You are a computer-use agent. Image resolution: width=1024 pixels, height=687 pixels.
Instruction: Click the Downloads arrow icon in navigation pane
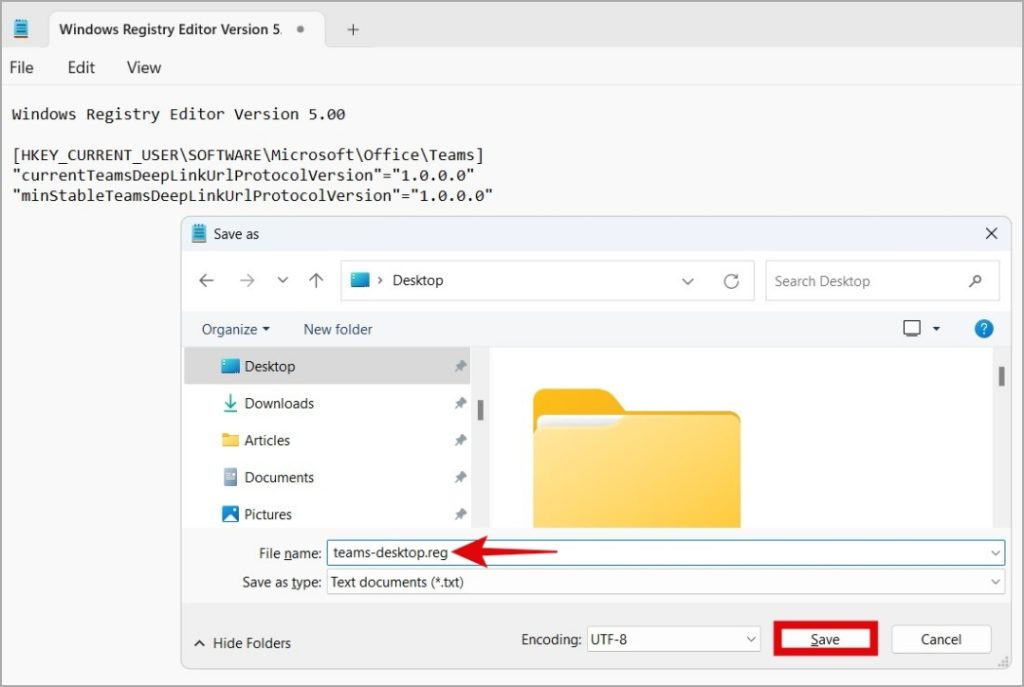[x=230, y=403]
